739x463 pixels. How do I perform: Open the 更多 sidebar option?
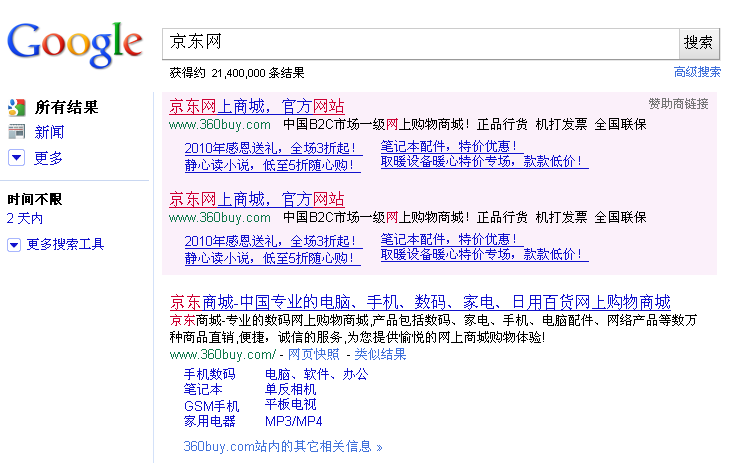point(48,157)
